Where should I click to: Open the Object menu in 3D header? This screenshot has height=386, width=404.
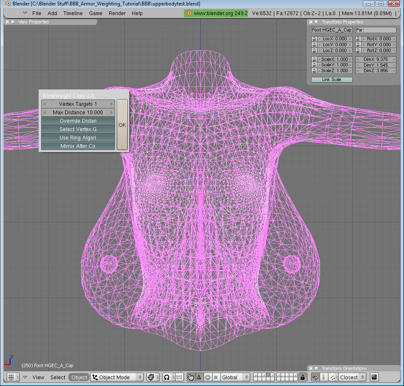tap(79, 377)
